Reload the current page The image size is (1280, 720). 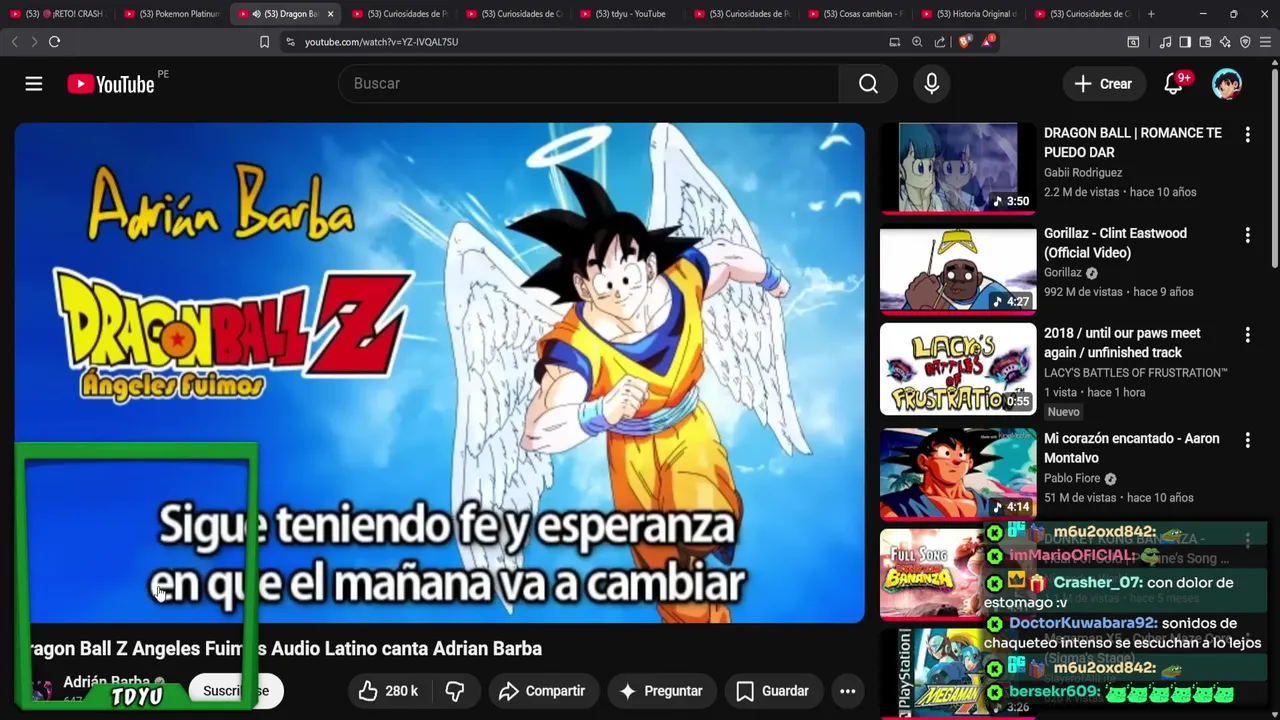(54, 42)
